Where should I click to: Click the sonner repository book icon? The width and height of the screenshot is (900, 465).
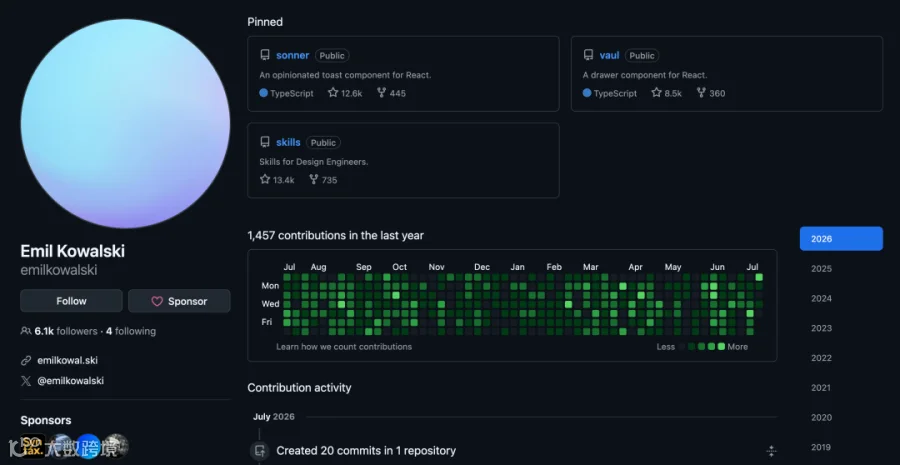[265, 56]
